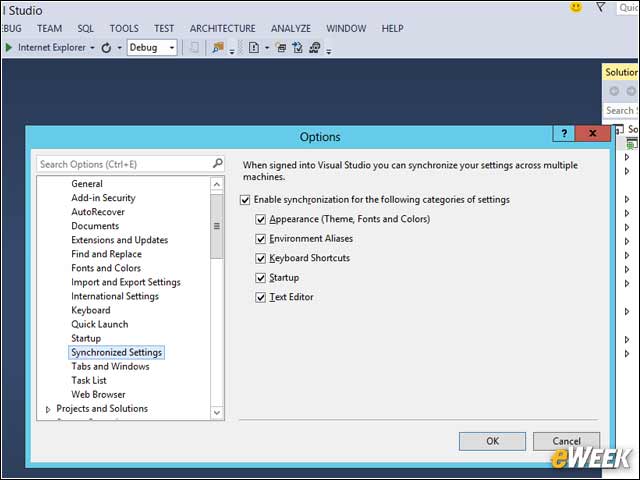Uncheck Environment Aliases sync checkbox
640x480 pixels.
click(260, 239)
